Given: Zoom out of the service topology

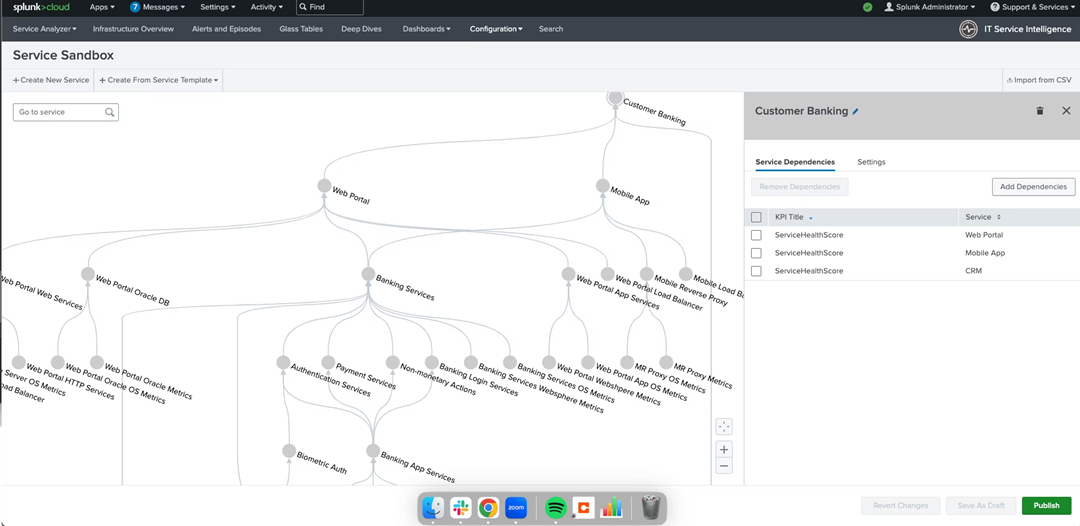Looking at the screenshot, I should pos(724,466).
